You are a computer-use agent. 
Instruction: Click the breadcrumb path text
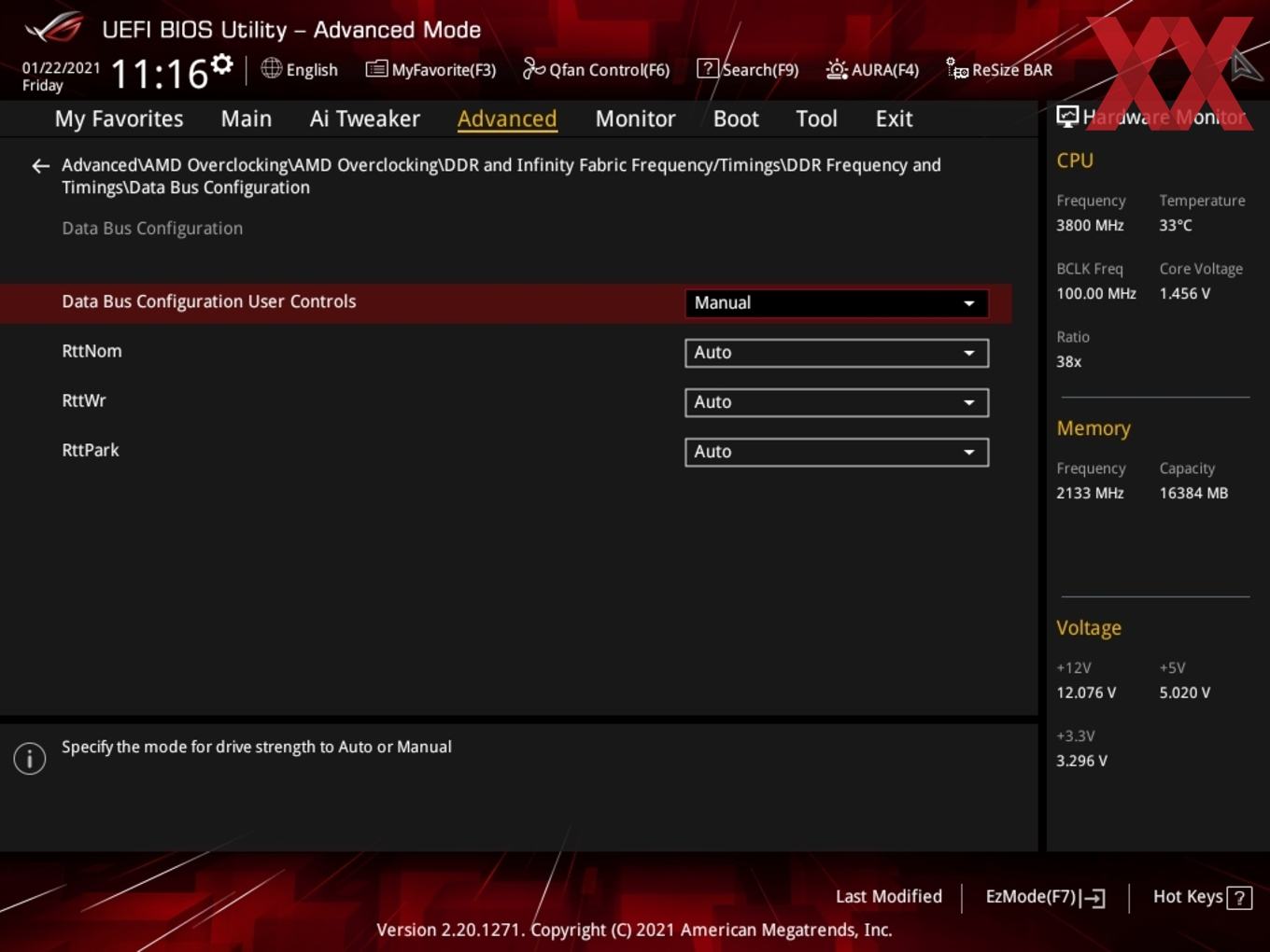[501, 176]
